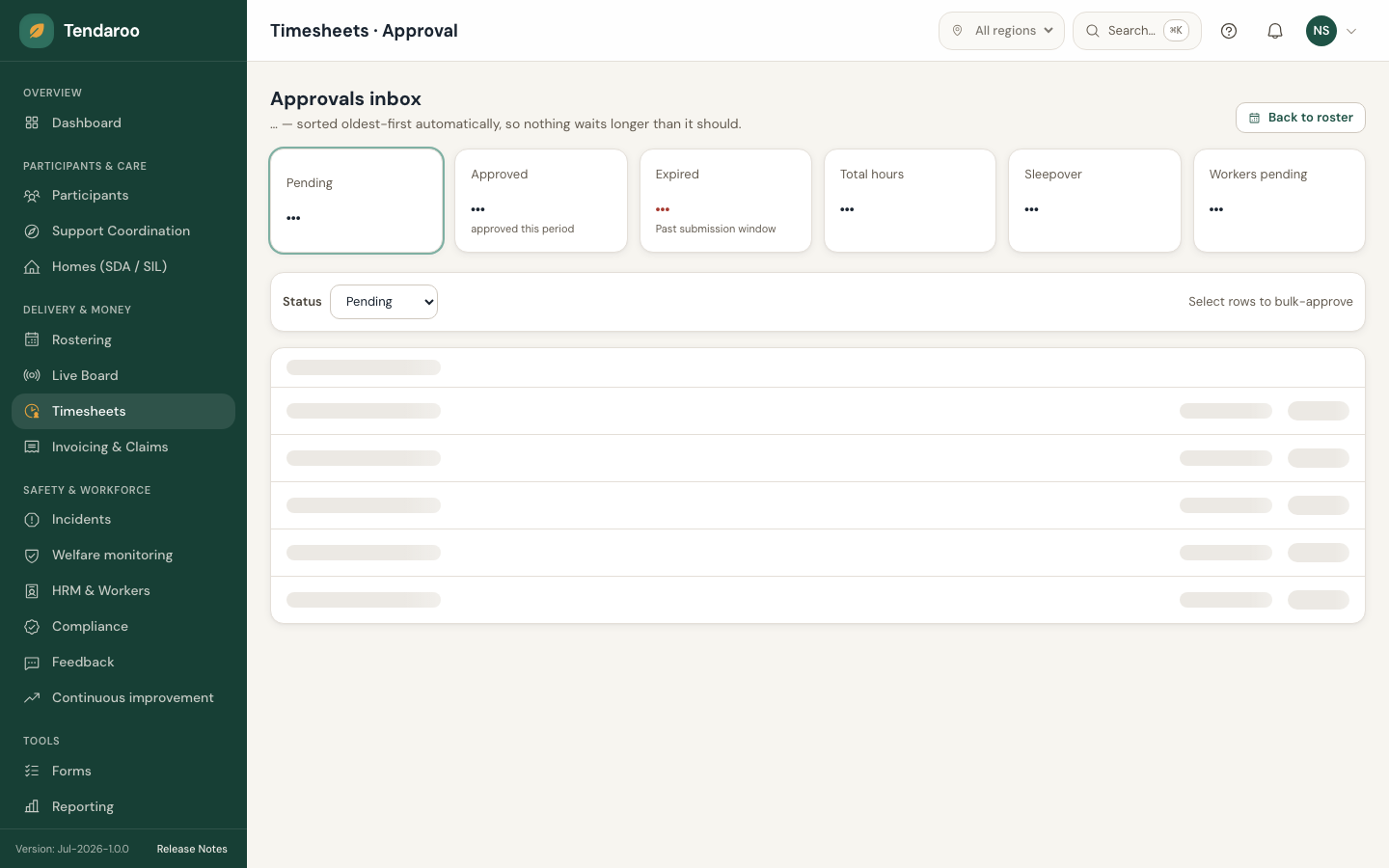
Task: Open the Status Pending dropdown
Action: pyautogui.click(x=384, y=302)
